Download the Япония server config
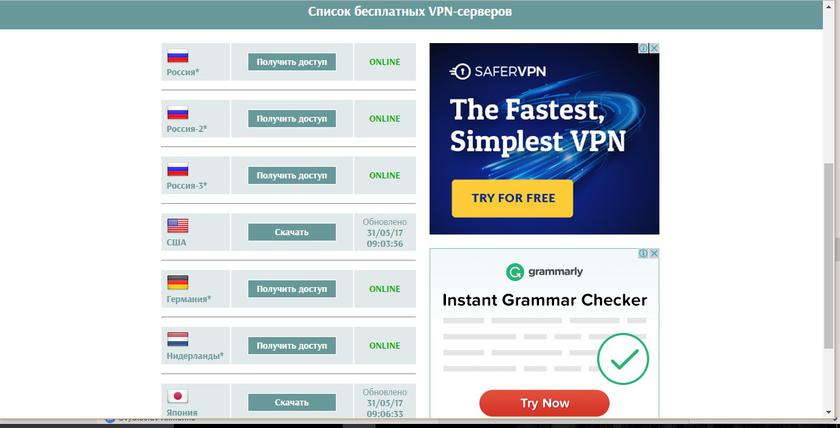 tap(292, 402)
